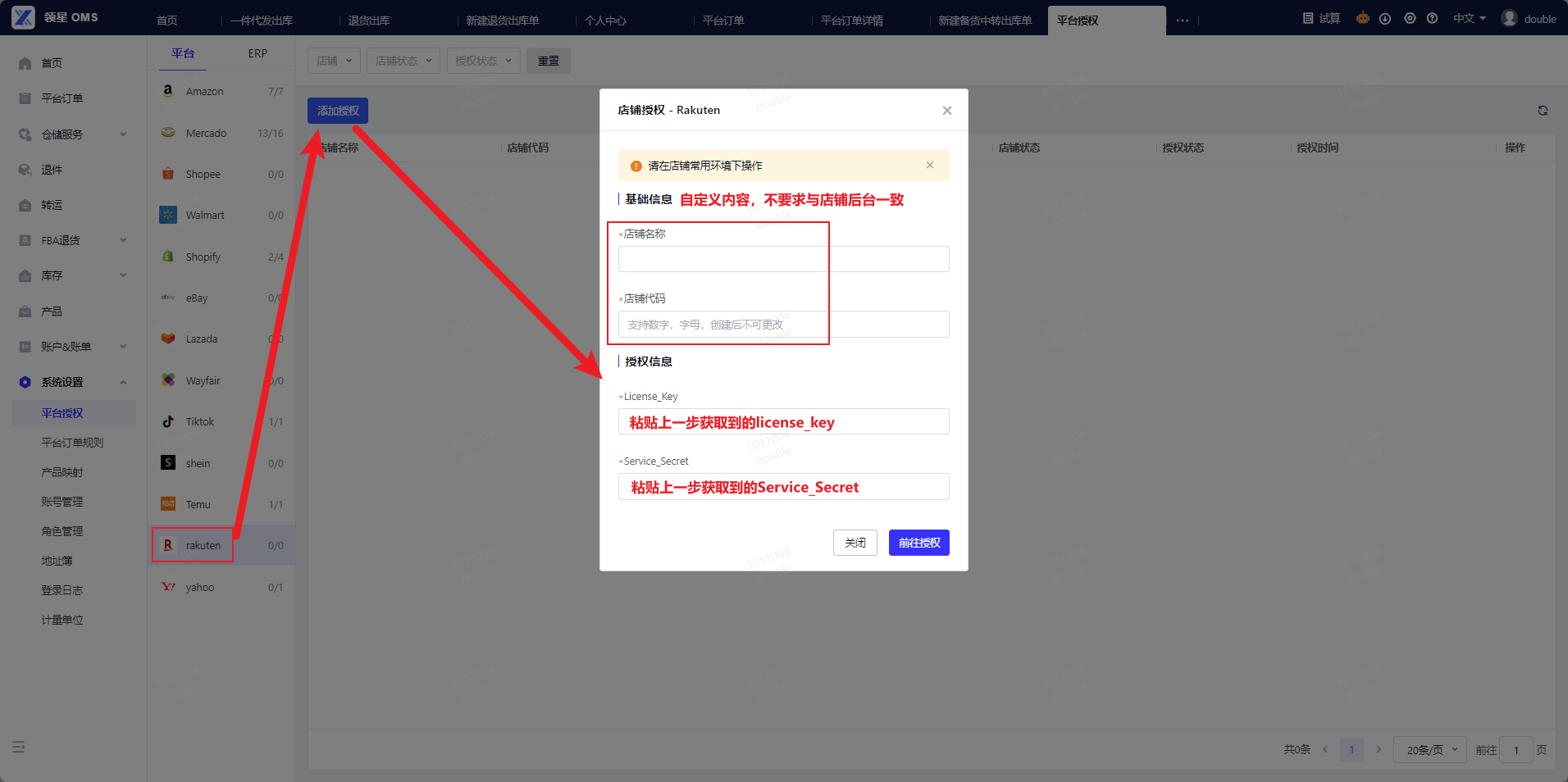Select the Lazada platform icon

click(x=168, y=339)
